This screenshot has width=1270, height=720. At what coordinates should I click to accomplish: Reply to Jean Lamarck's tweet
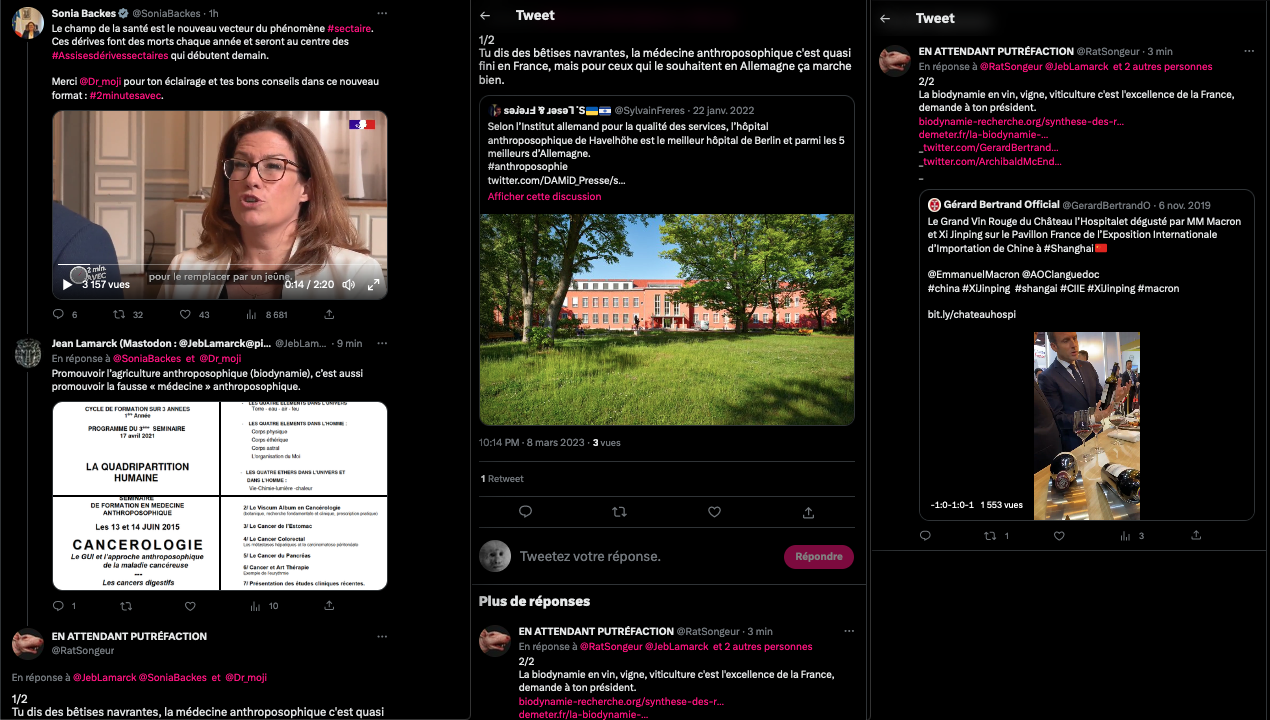[x=58, y=606]
